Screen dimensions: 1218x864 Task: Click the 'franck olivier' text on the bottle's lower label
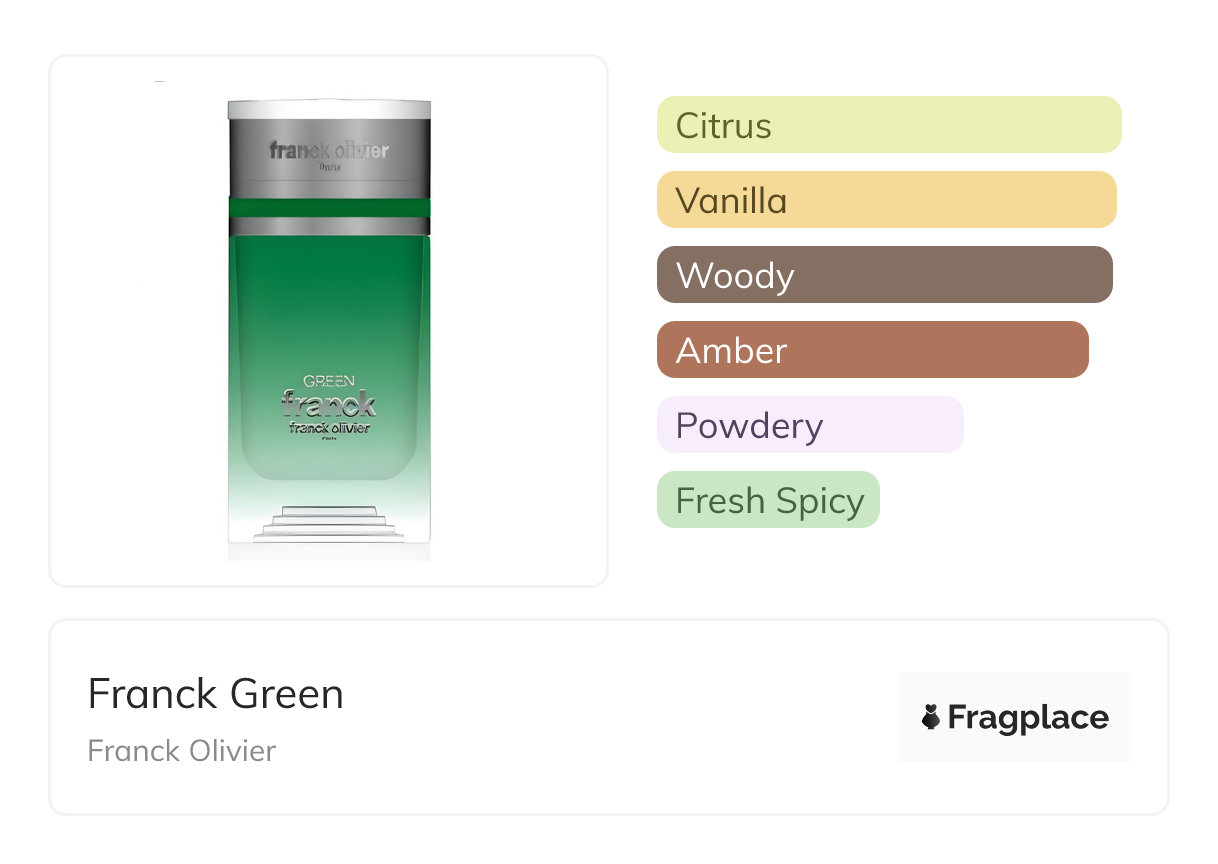coord(329,428)
